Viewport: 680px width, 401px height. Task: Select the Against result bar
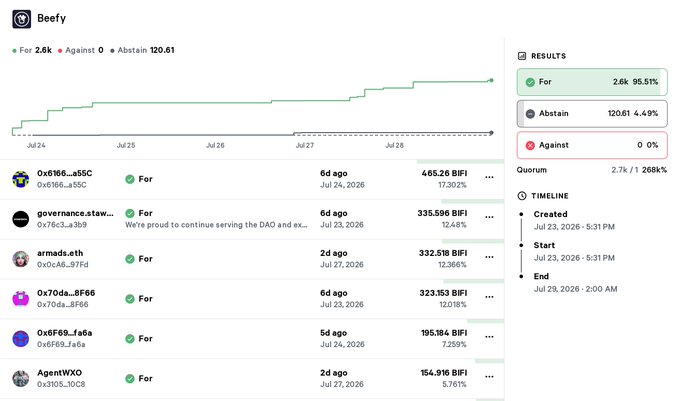592,145
